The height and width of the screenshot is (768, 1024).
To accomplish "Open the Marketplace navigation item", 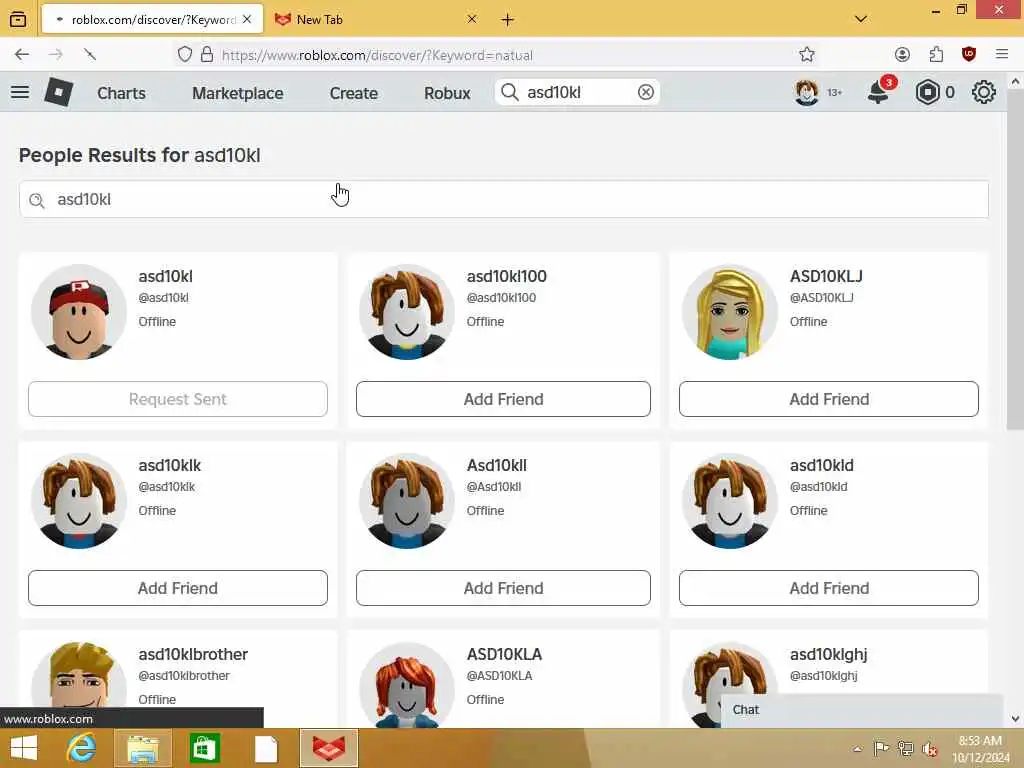I will point(238,93).
